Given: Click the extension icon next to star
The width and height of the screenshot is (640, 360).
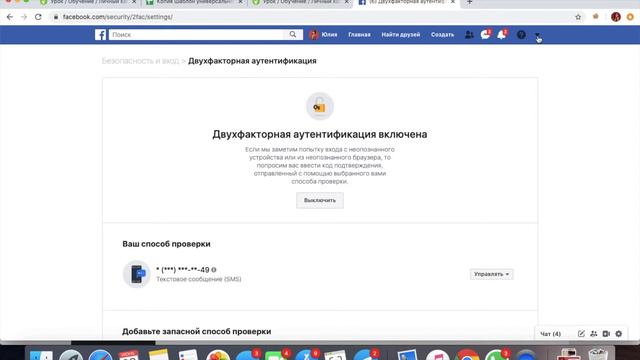Looking at the screenshot, I should (x=596, y=17).
